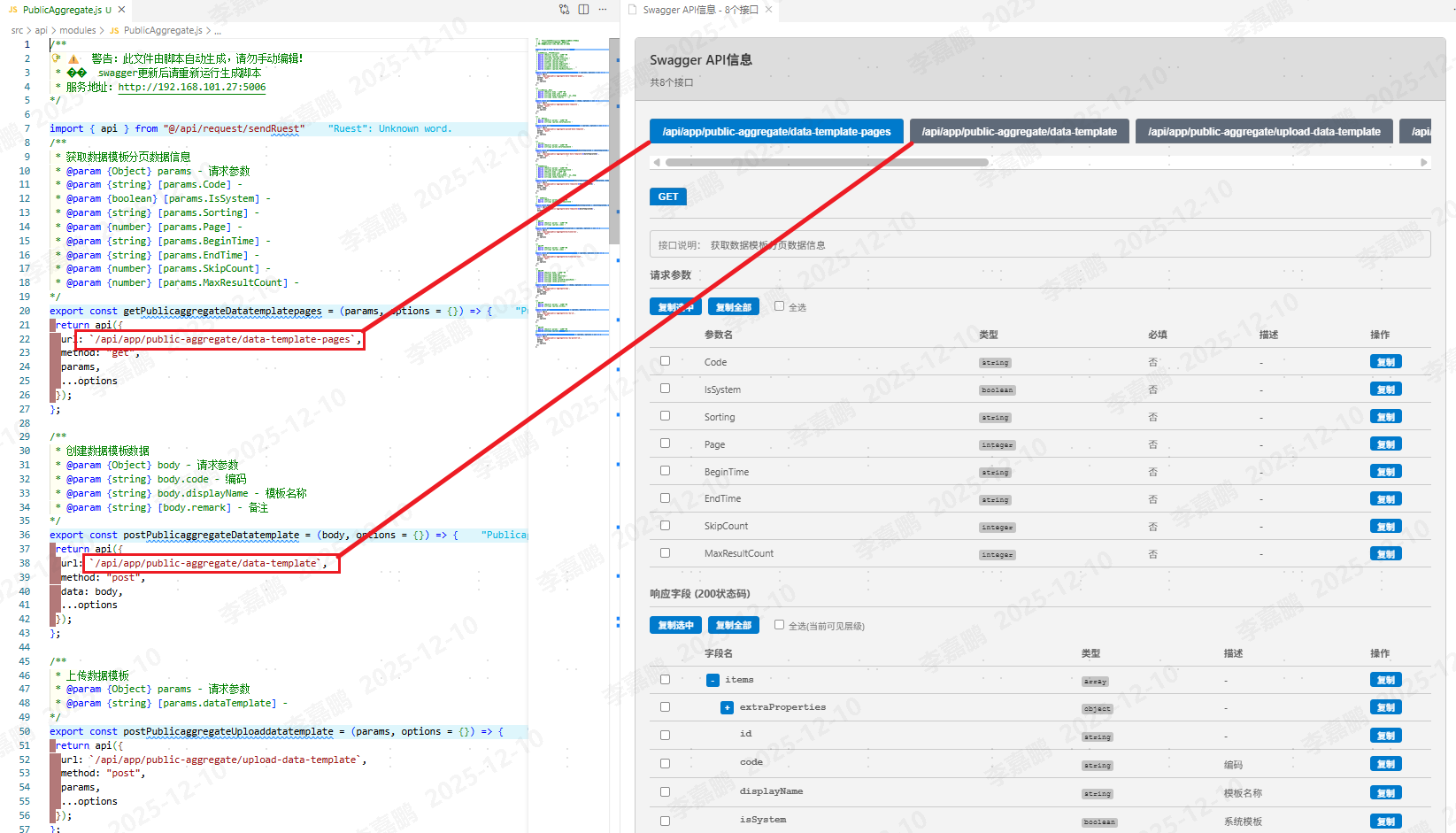Click the lightbulb code action icon on line 2
1456x833 pixels.
56,58
